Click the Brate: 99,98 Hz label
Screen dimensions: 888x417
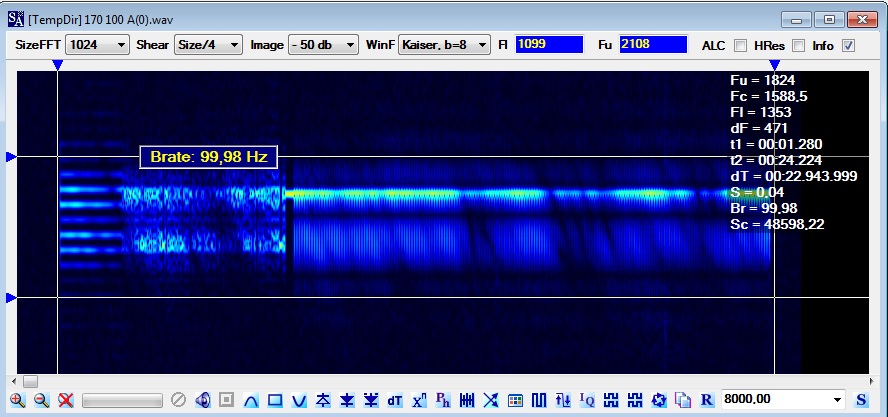coord(208,157)
